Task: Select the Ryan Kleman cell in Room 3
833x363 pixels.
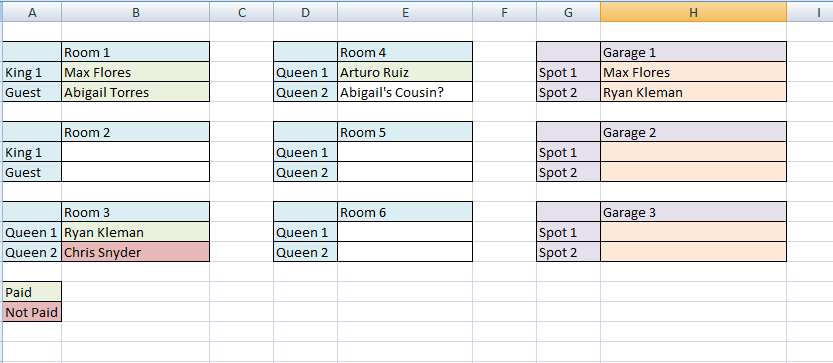Action: click(135, 232)
